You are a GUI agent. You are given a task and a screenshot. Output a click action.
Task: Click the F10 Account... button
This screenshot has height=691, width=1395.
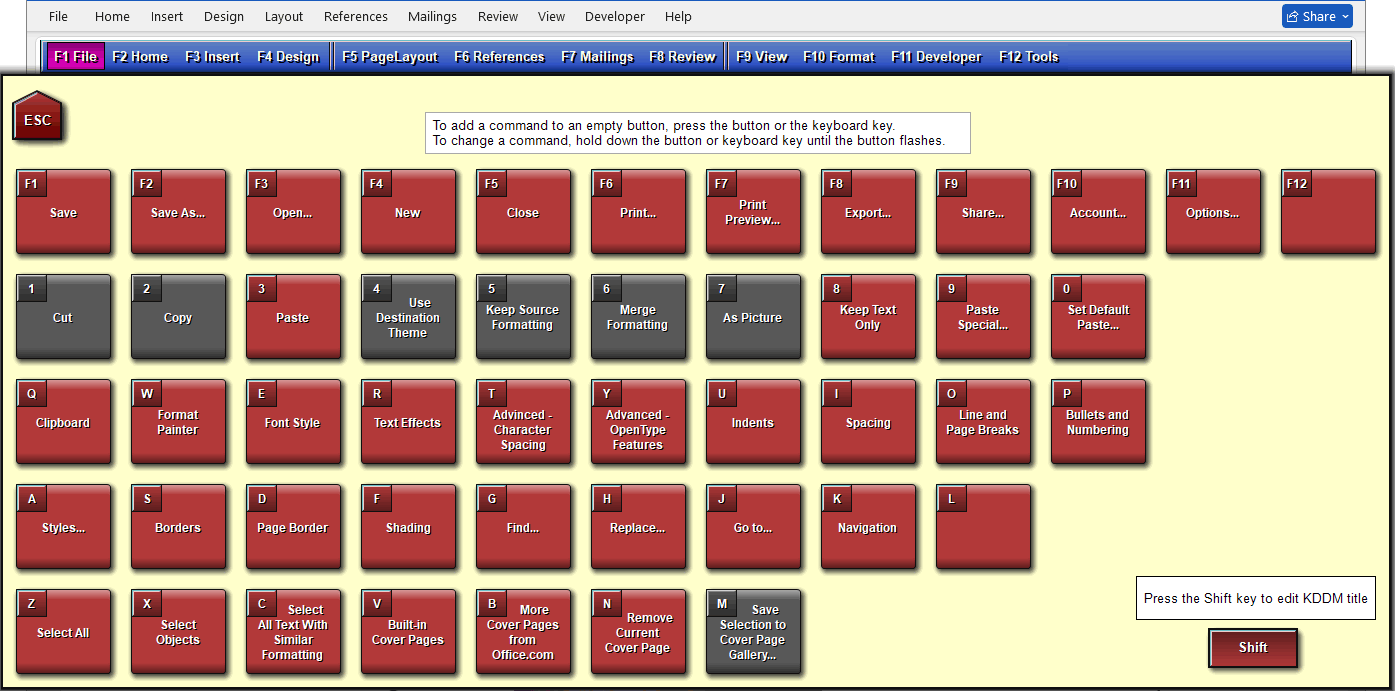(x=1098, y=212)
